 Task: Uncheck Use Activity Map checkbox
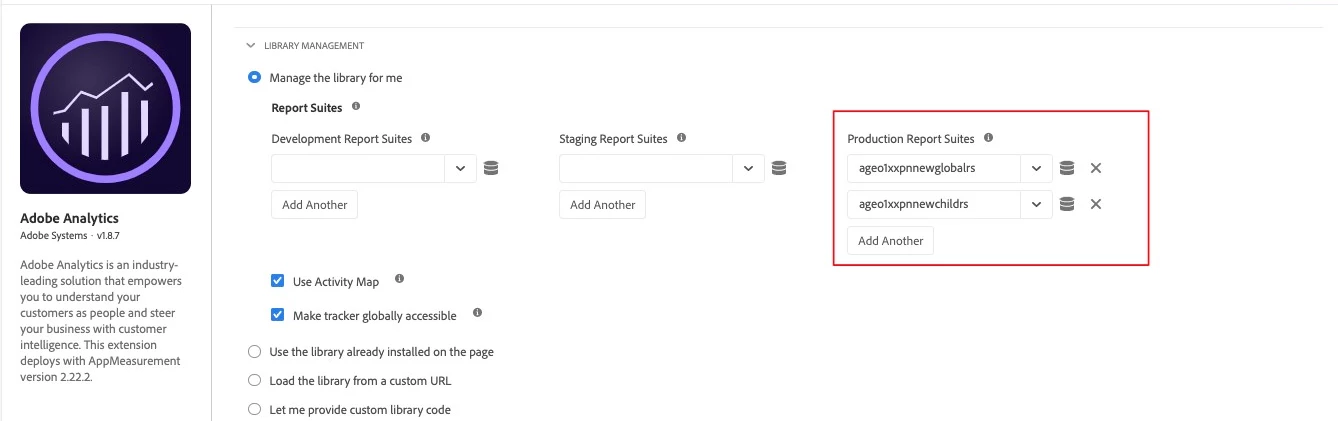tap(278, 281)
